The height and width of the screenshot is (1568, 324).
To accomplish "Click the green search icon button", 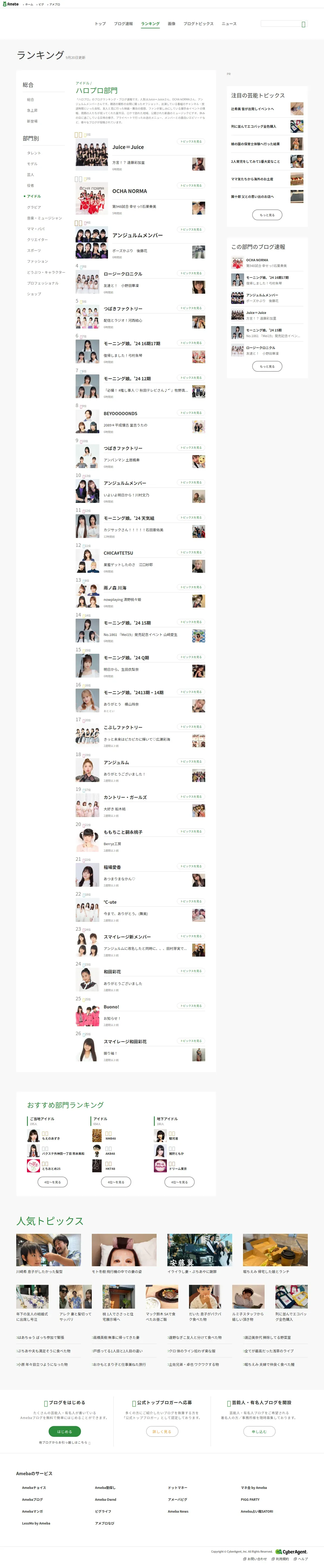I will point(303,24).
